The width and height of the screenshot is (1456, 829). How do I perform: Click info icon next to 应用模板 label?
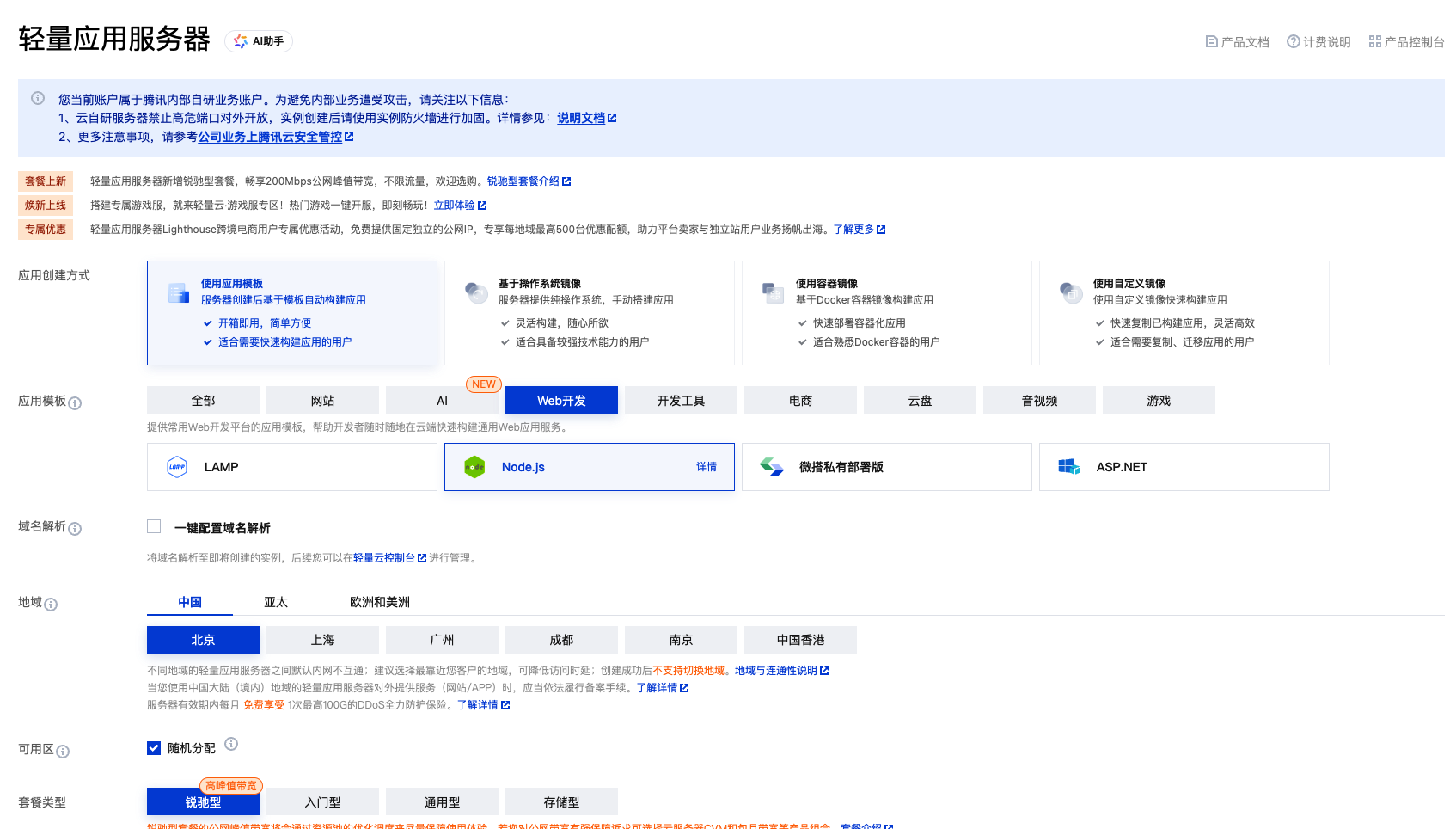tap(75, 403)
